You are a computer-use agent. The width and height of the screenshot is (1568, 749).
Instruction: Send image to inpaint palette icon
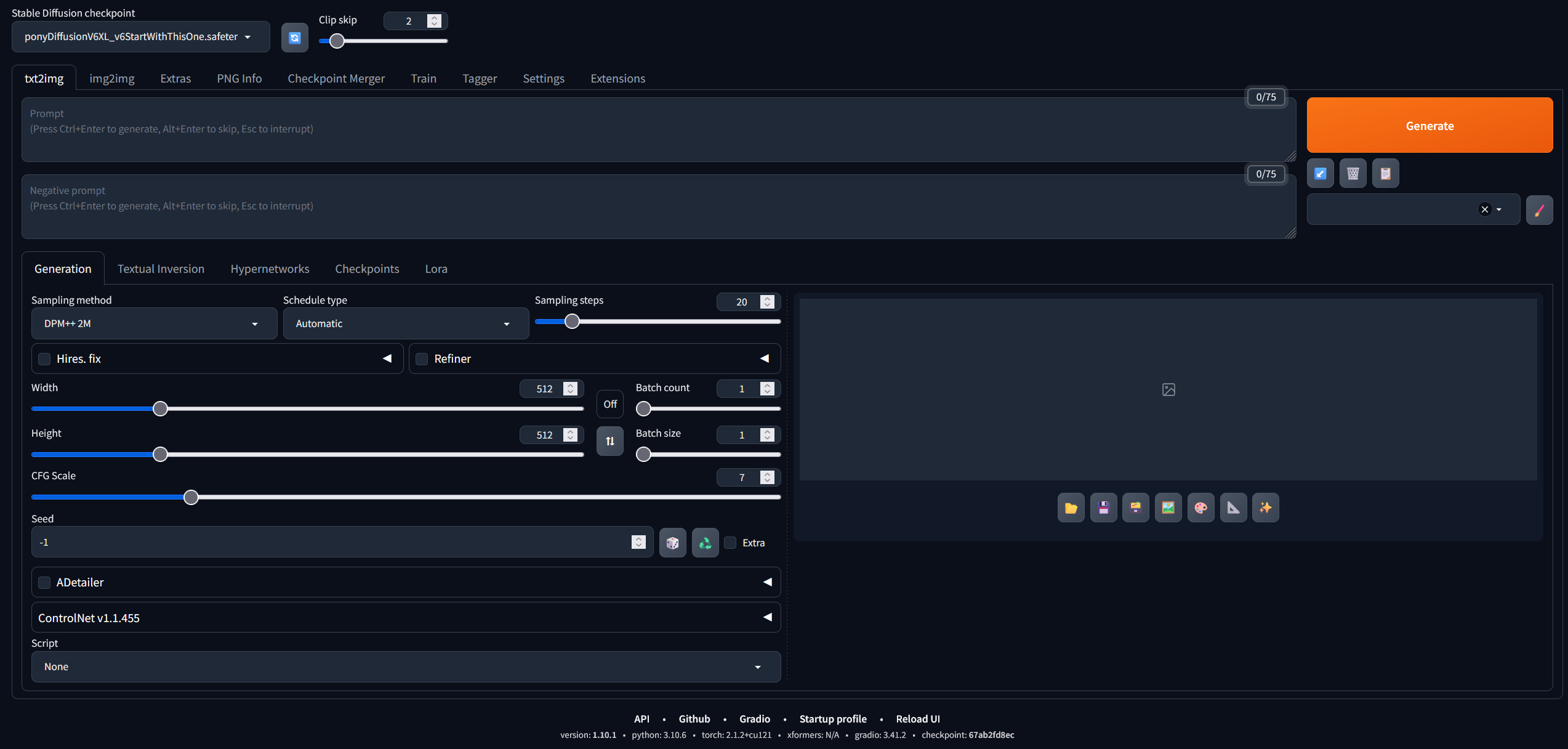(x=1200, y=508)
